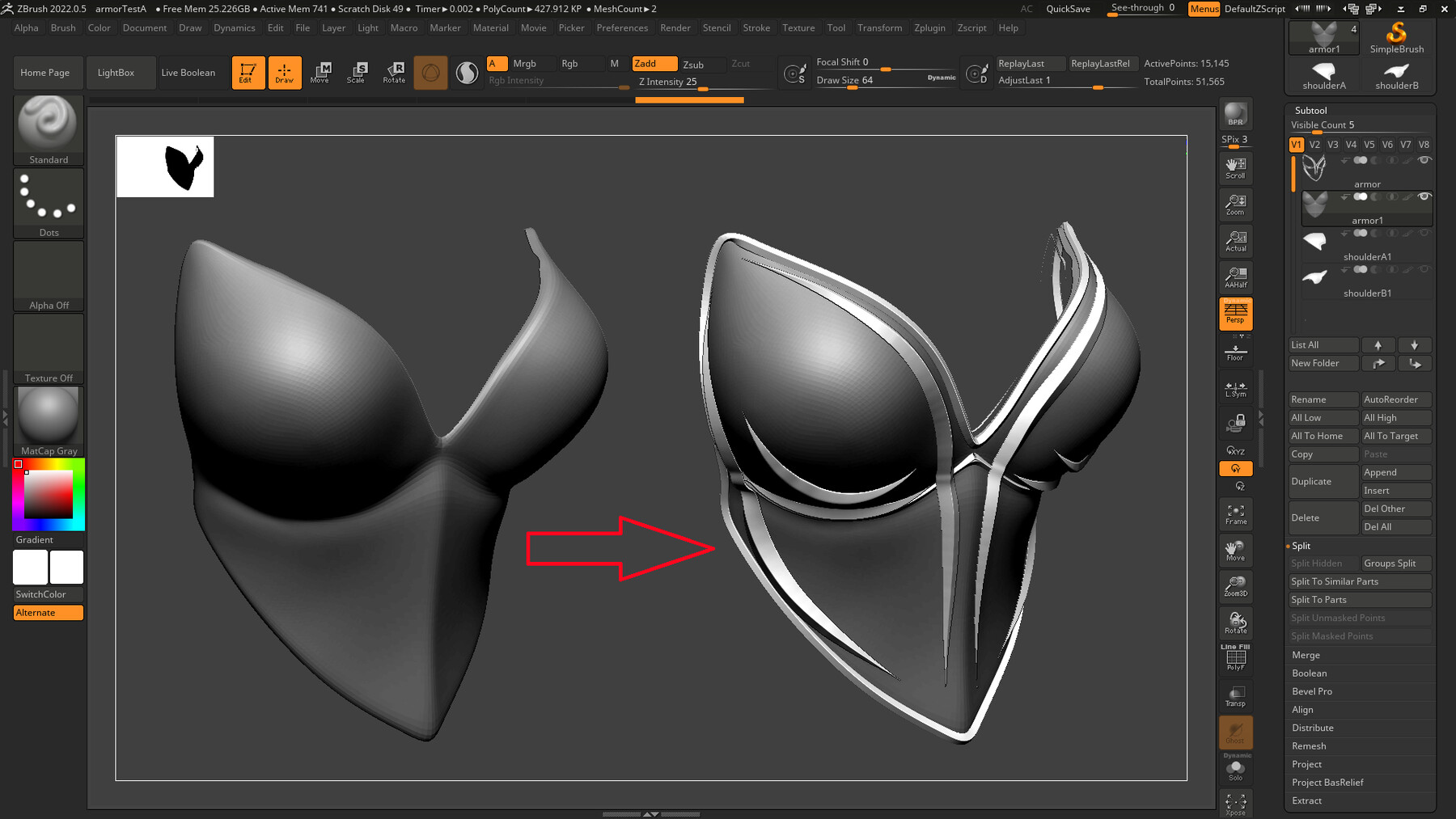Select the shoulderB1 subtool
1456x819 pixels.
click(1367, 281)
